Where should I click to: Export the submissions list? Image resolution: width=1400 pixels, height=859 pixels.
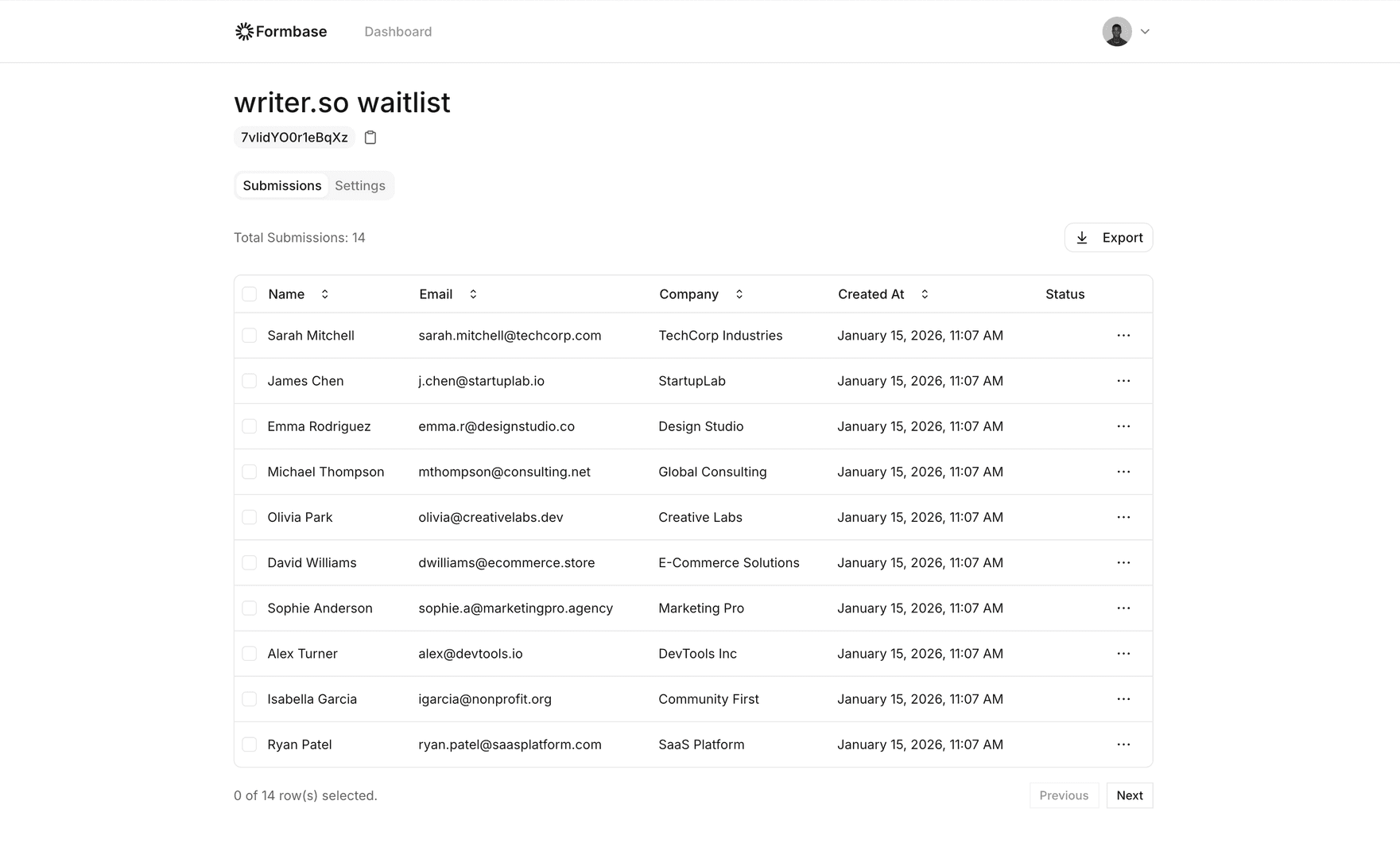pyautogui.click(x=1108, y=238)
